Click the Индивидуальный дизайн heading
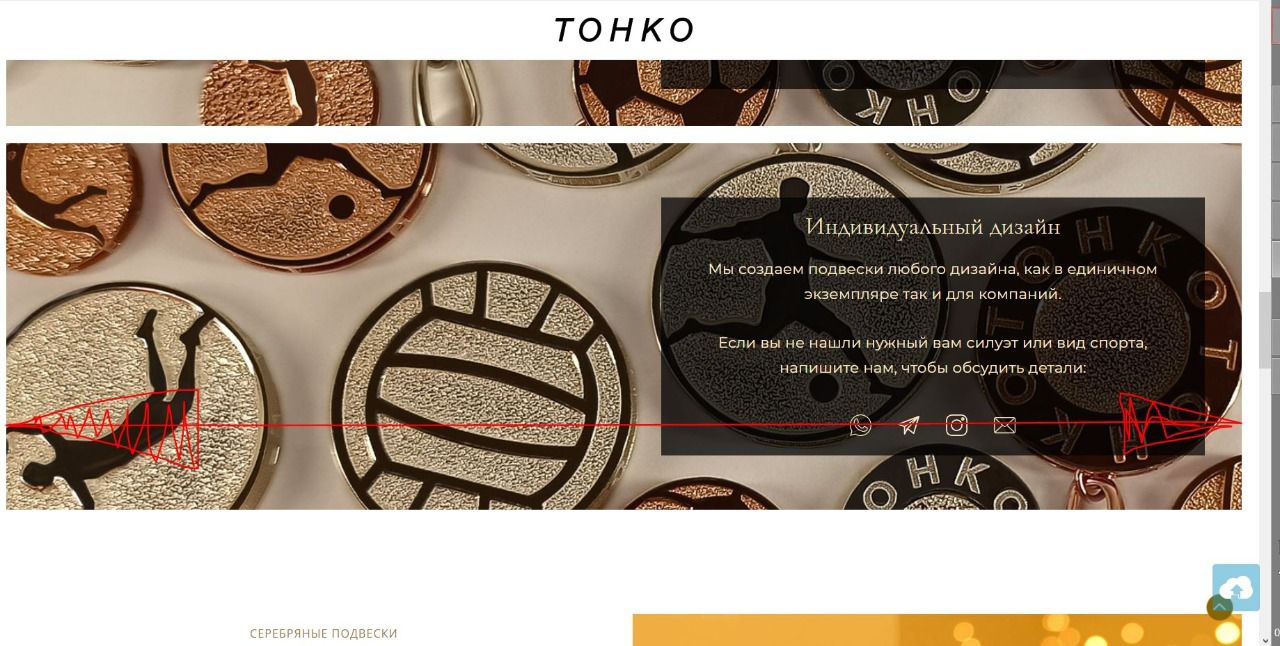Screen dimensions: 1280x646 tap(933, 227)
